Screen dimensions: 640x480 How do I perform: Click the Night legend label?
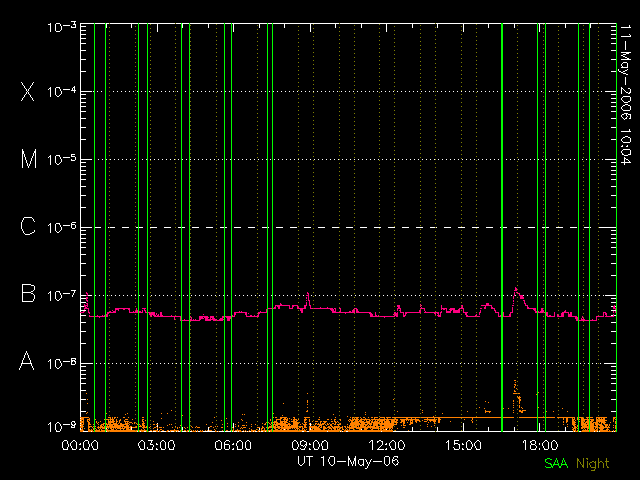click(593, 464)
